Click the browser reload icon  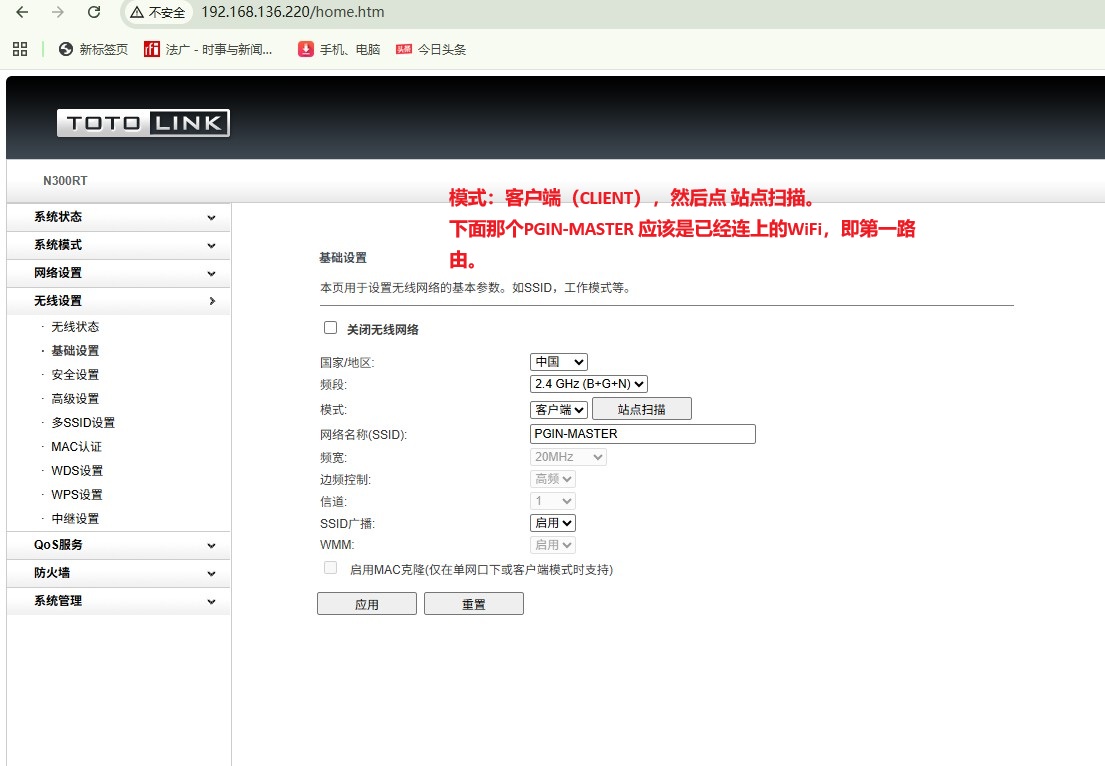(94, 12)
